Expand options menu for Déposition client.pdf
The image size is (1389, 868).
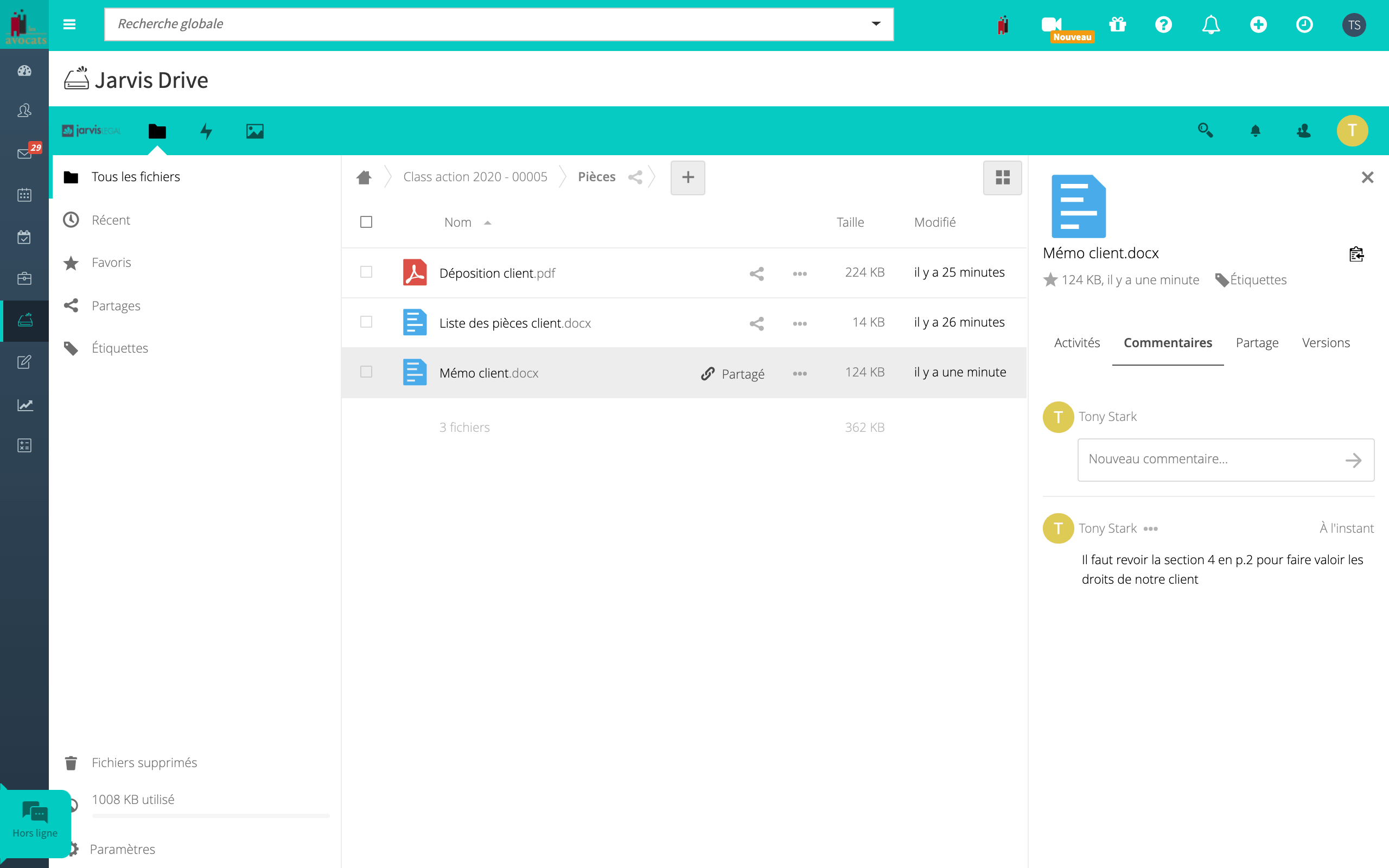tap(799, 272)
